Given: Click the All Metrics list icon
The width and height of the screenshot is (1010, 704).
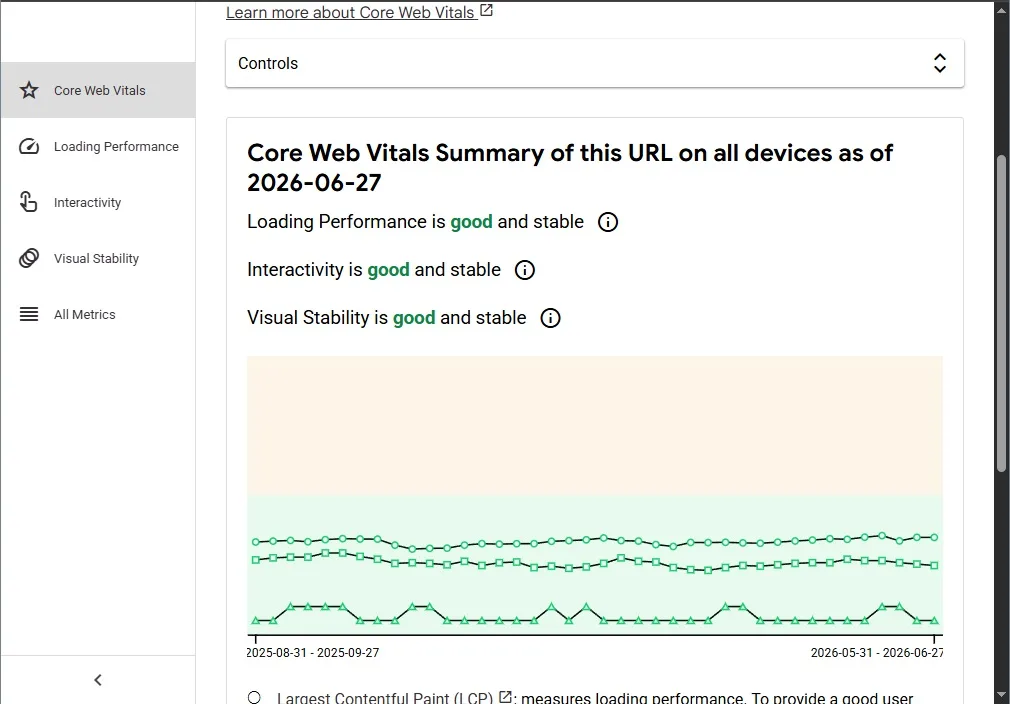Looking at the screenshot, I should (28, 314).
